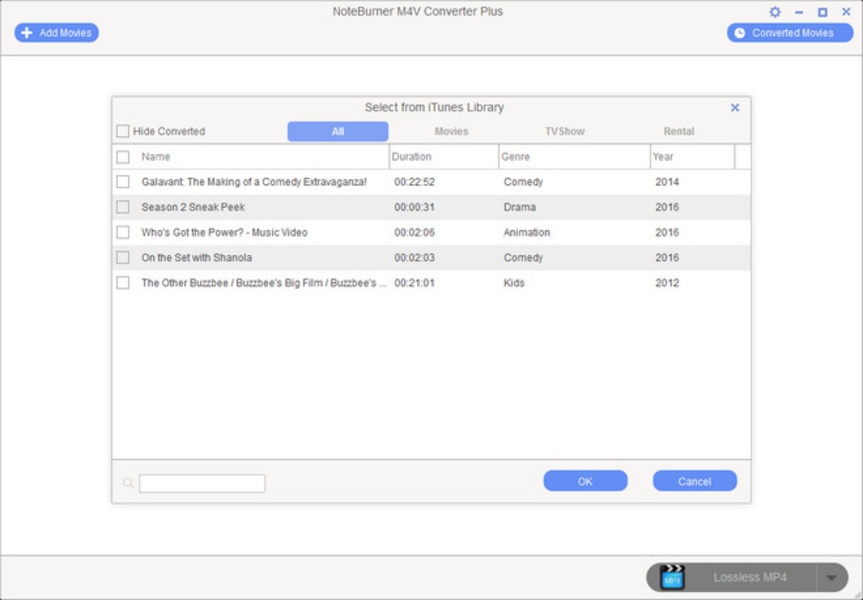Check the Who's Got the Power? checkbox
The height and width of the screenshot is (600, 863).
pyautogui.click(x=123, y=232)
